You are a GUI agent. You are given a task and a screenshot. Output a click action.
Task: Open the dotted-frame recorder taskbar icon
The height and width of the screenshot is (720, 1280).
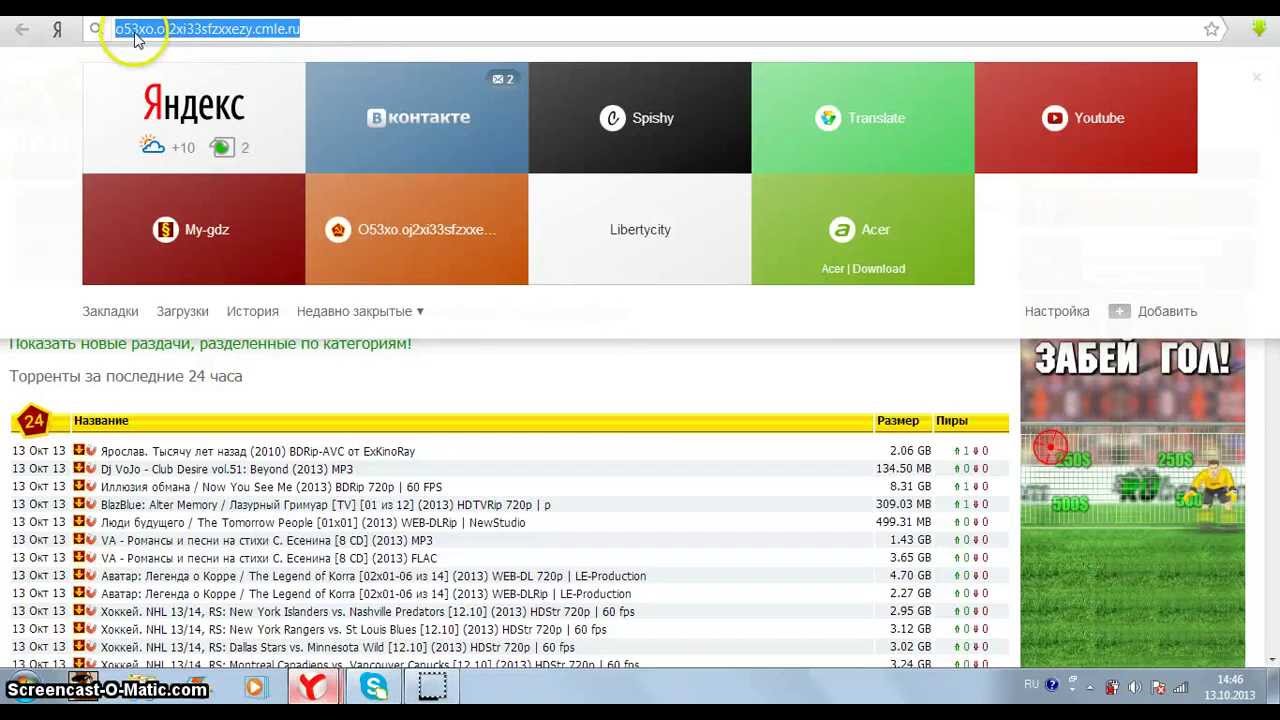(433, 687)
